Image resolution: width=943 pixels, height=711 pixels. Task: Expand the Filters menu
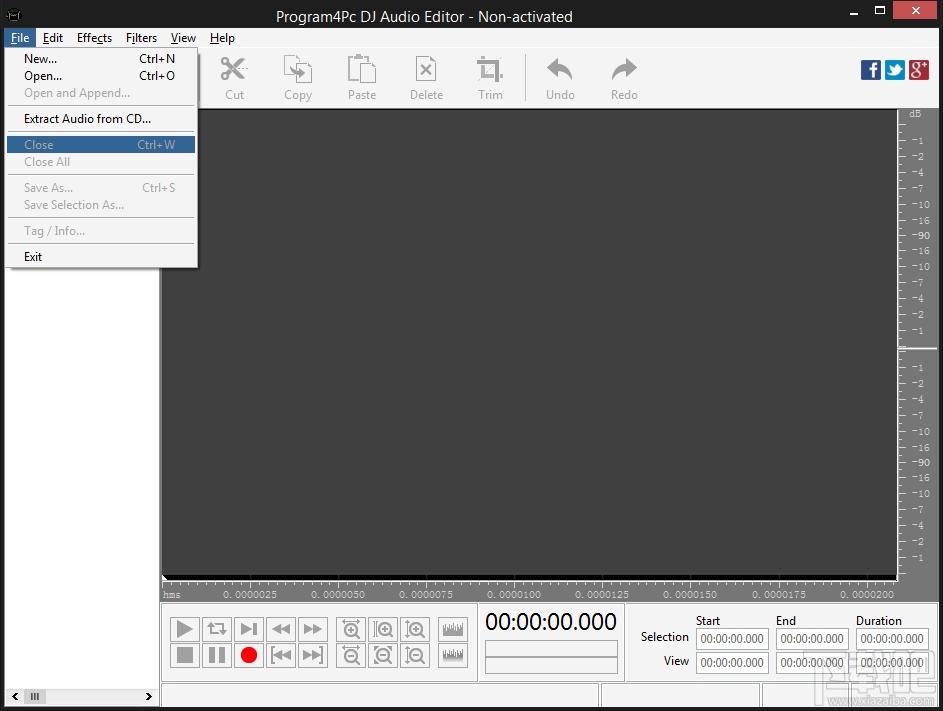pos(141,38)
